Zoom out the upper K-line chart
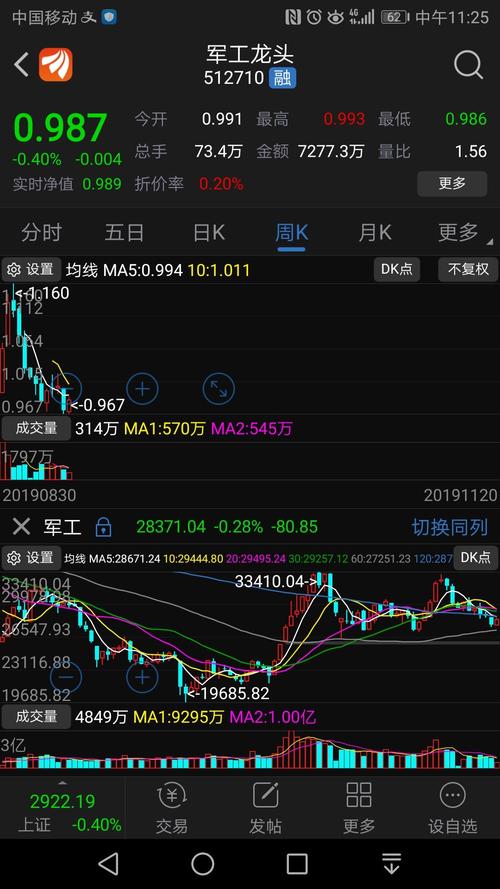The width and height of the screenshot is (500, 889). [x=66, y=388]
